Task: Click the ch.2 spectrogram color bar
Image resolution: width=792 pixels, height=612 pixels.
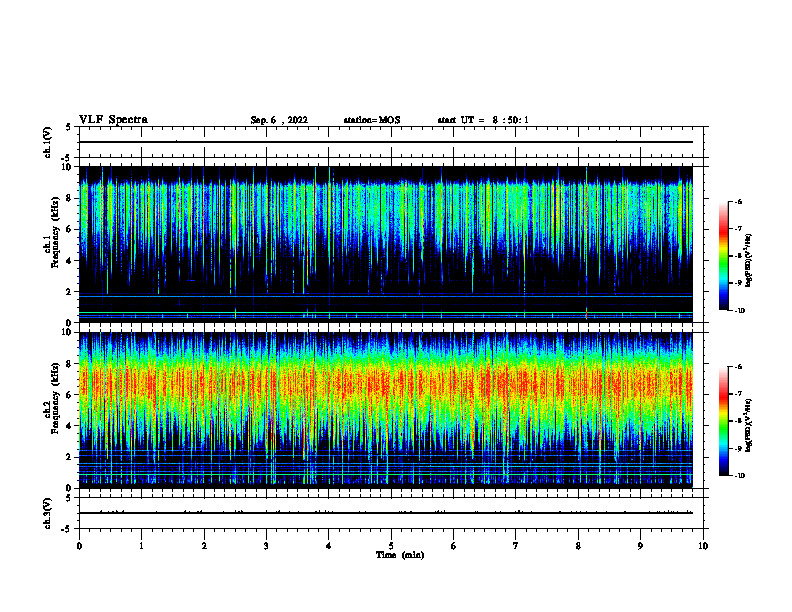Action: pyautogui.click(x=723, y=421)
